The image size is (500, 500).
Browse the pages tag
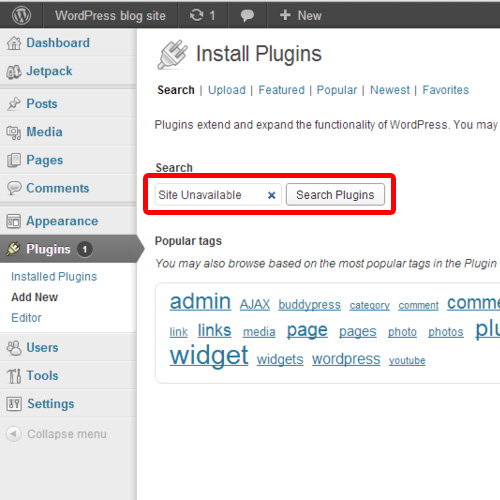(x=358, y=332)
